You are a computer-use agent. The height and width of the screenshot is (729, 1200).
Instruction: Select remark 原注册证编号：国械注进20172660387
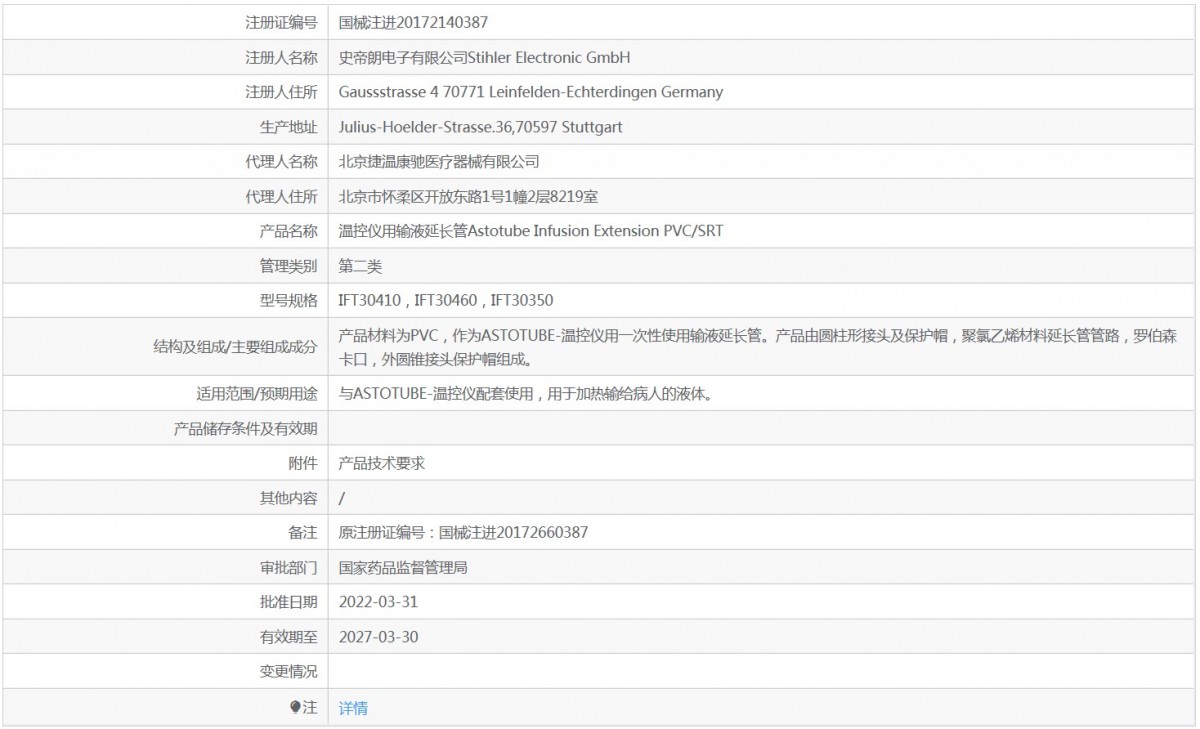tap(463, 533)
